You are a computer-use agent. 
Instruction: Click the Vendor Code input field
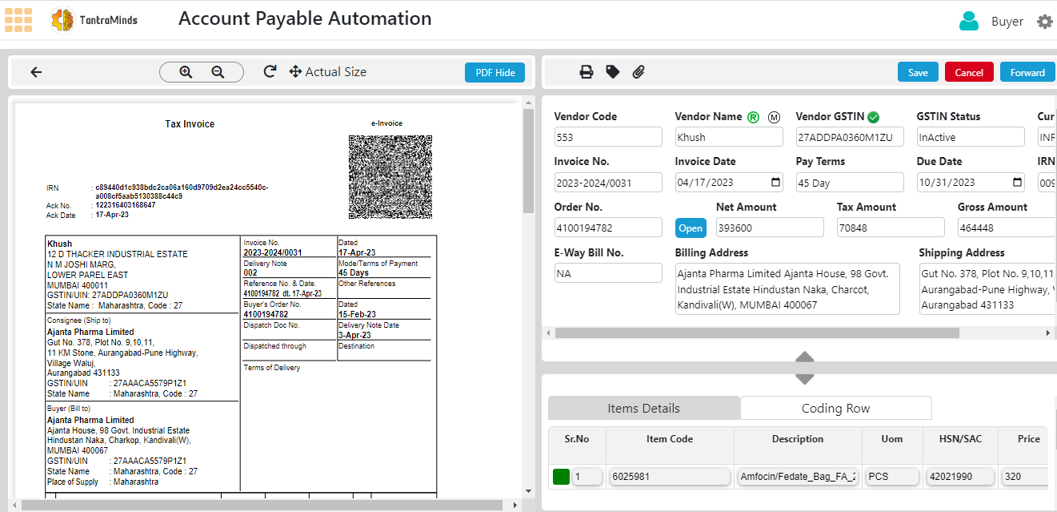tap(607, 138)
